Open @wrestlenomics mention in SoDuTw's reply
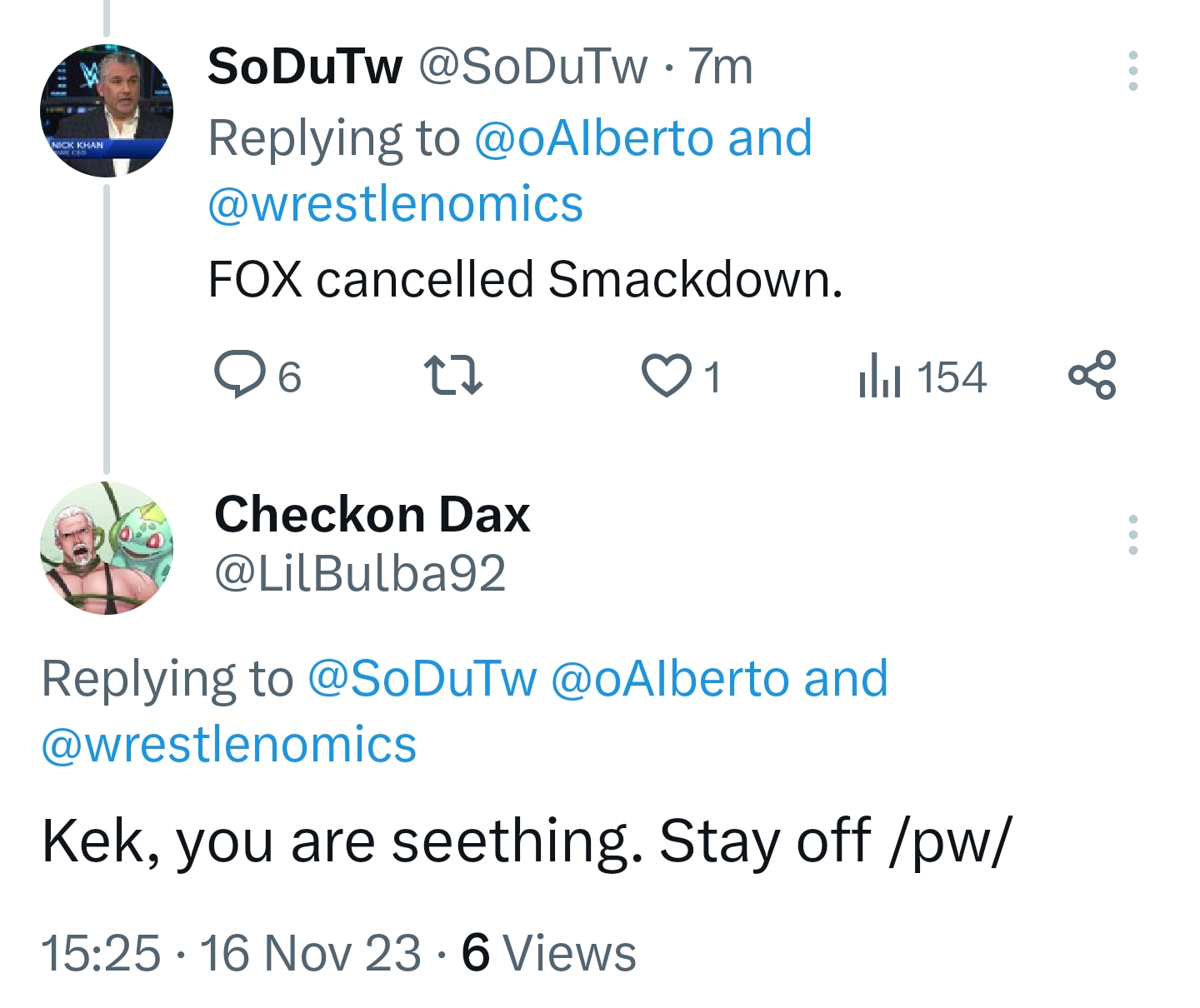Image resolution: width=1200 pixels, height=1008 pixels. point(395,204)
